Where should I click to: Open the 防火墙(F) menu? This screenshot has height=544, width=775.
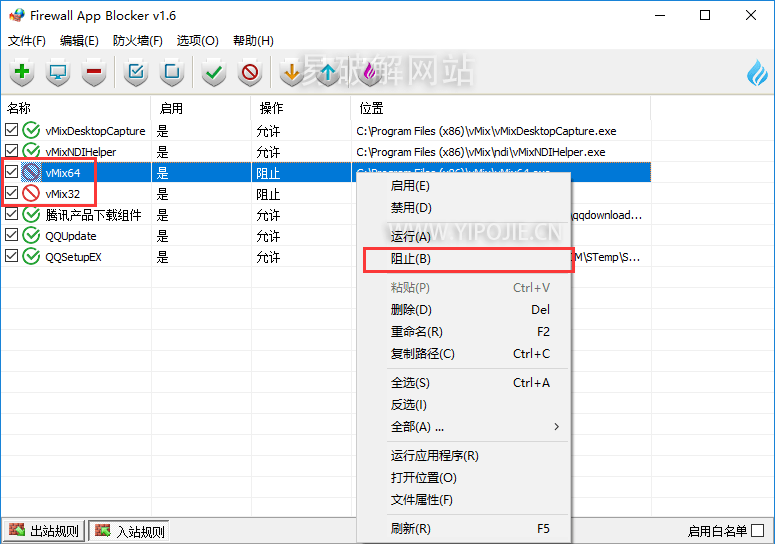click(x=137, y=41)
